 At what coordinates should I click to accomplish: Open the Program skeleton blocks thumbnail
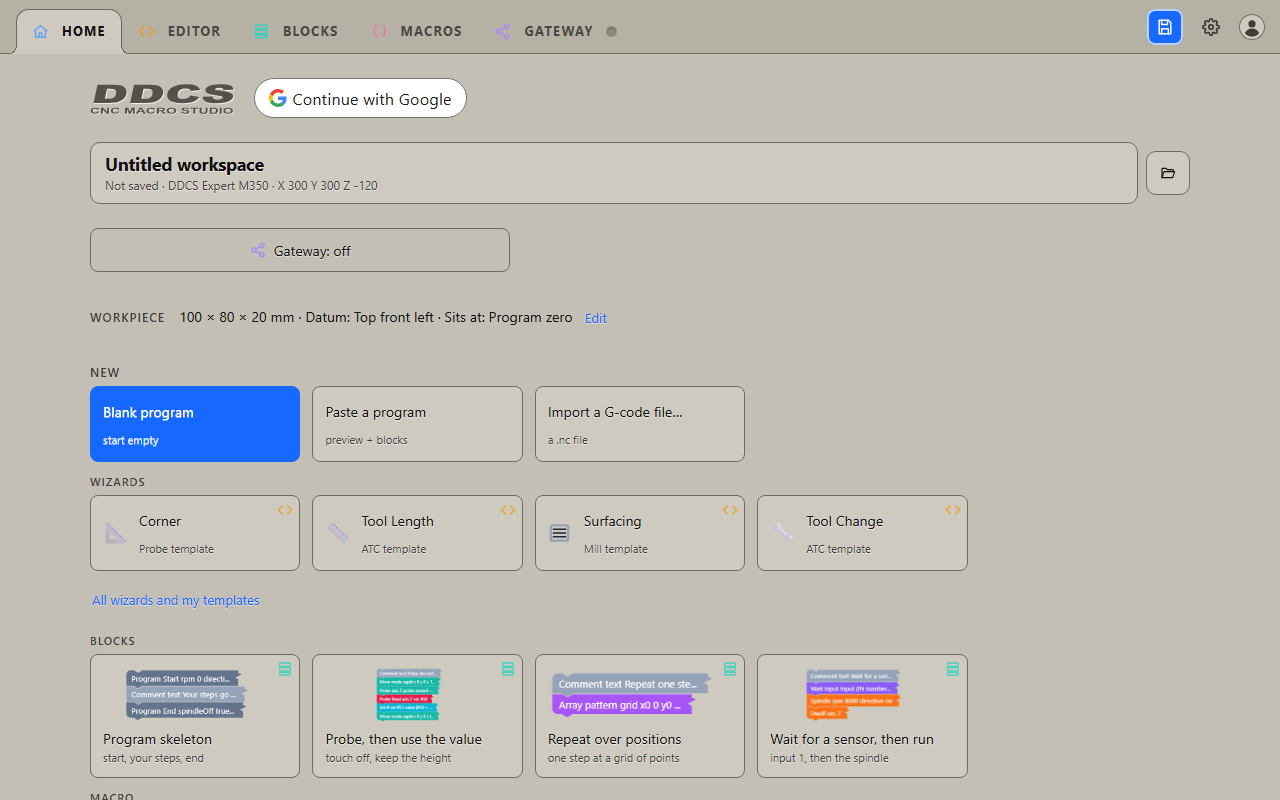pyautogui.click(x=186, y=694)
